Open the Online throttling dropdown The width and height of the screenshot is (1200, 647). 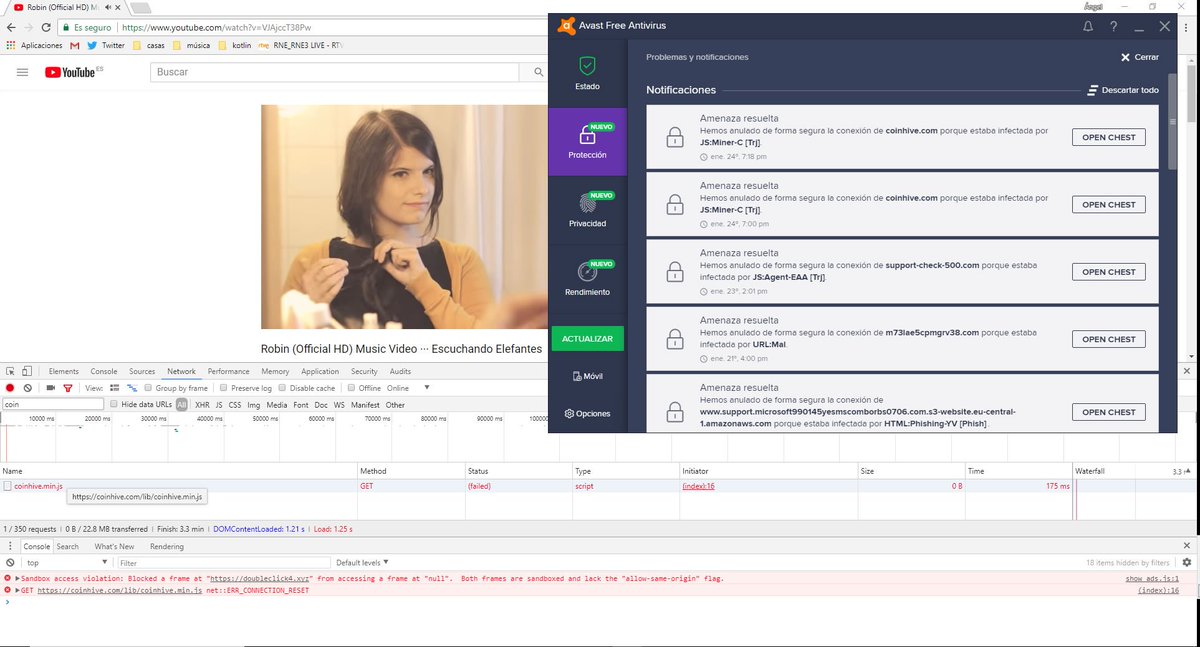[x=408, y=388]
